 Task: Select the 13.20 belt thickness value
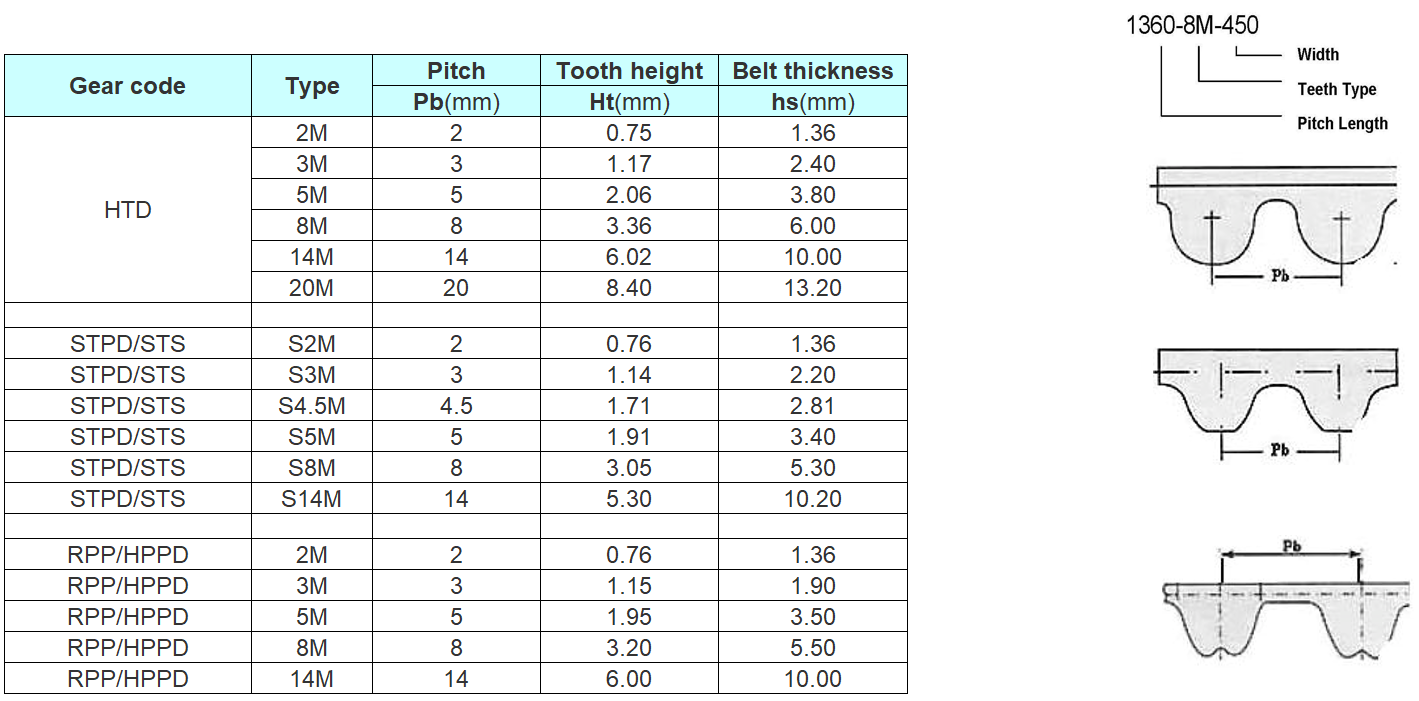[813, 288]
